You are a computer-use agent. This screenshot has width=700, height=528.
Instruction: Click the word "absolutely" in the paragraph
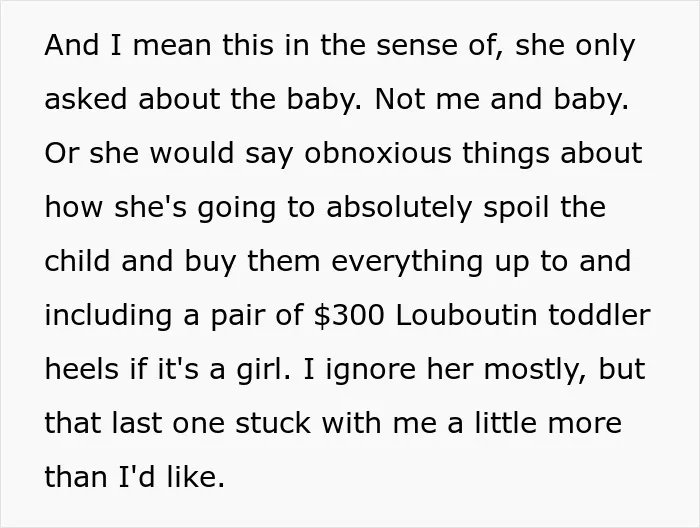(399, 208)
